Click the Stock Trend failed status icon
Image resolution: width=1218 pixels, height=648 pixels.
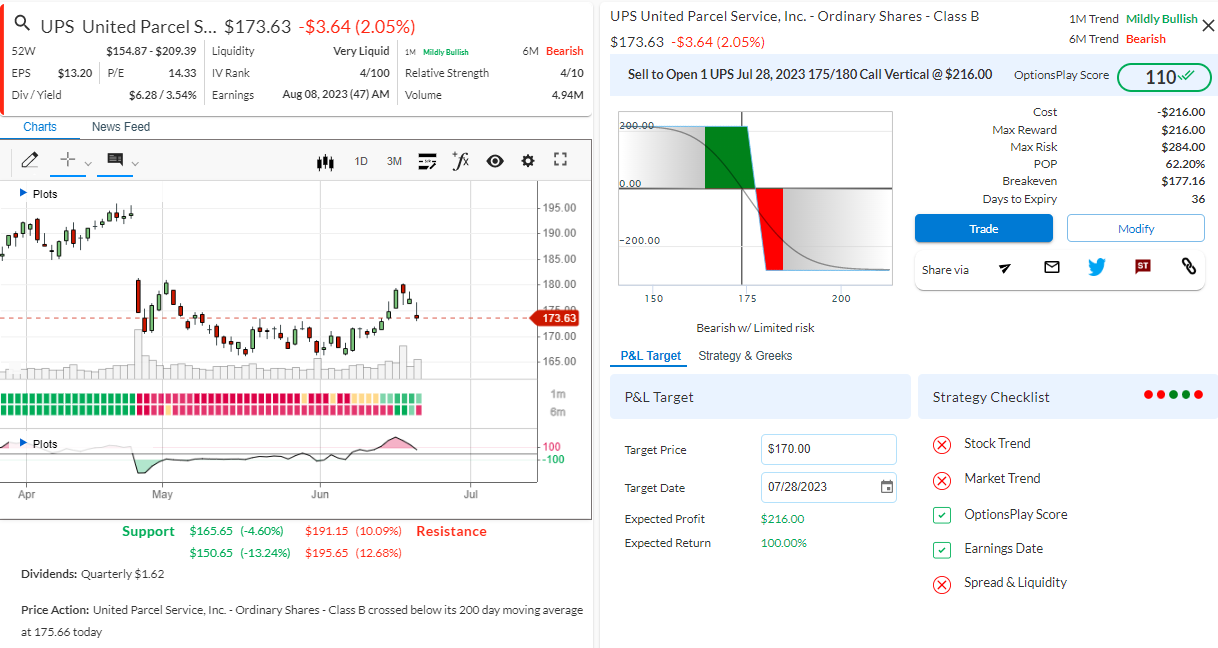[x=941, y=445]
